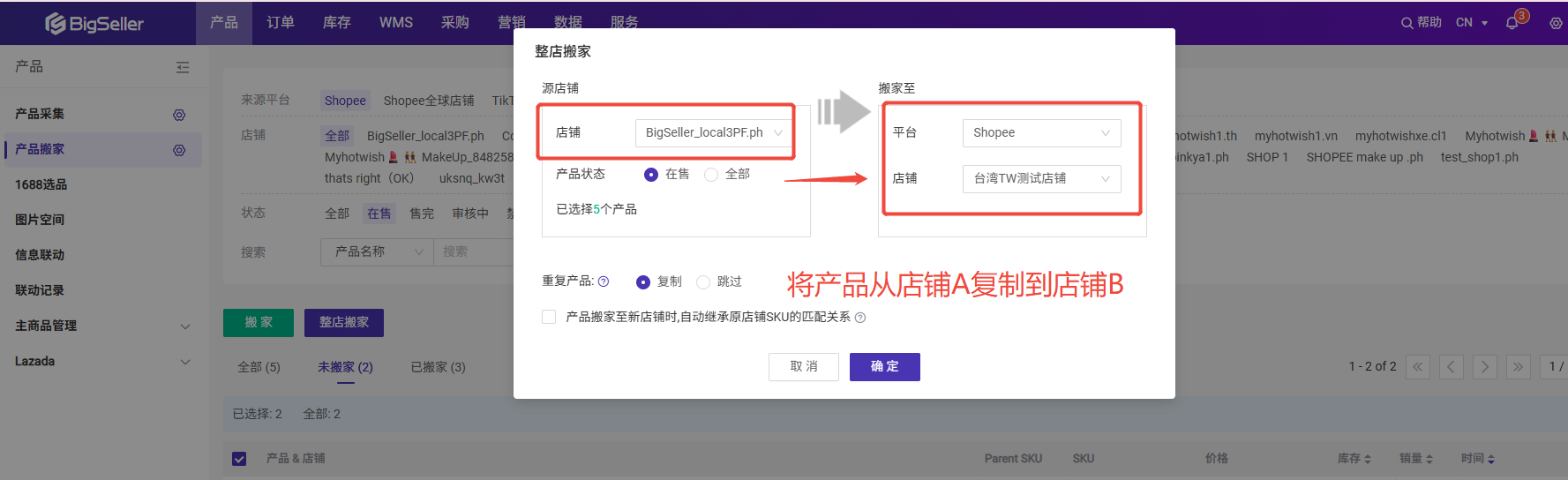Enable auto-inherit SKU matching checkbox

tap(549, 317)
